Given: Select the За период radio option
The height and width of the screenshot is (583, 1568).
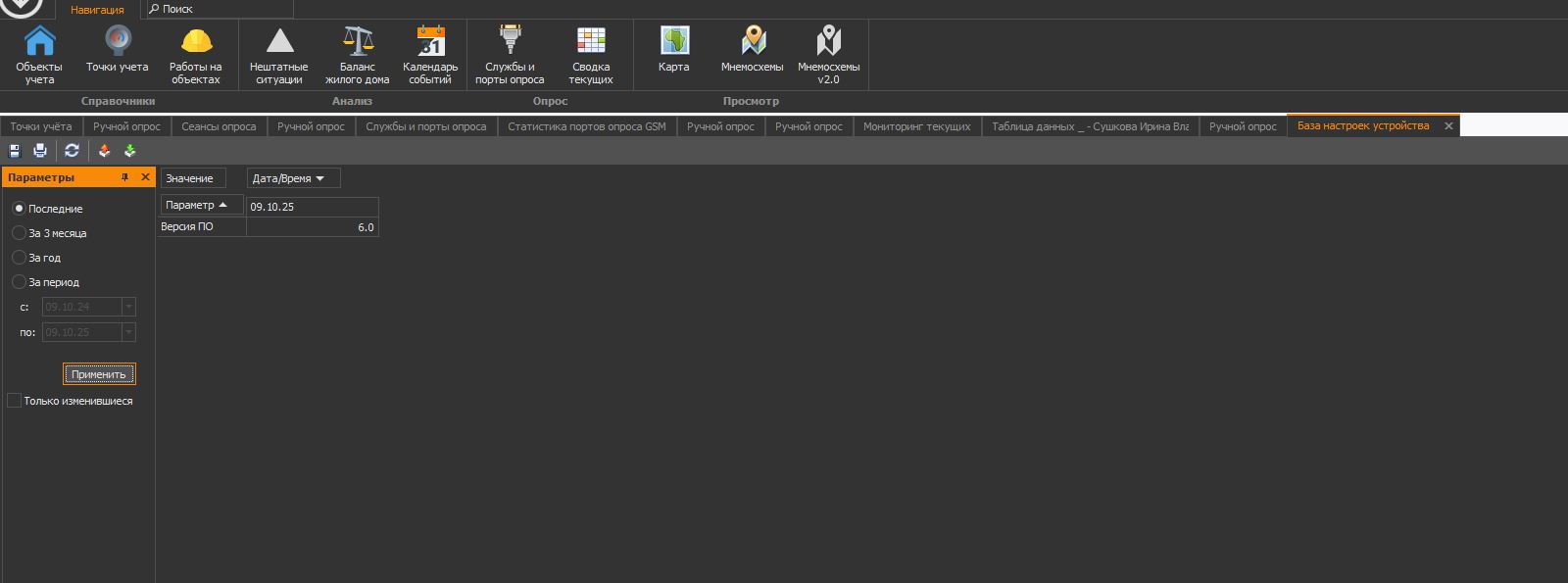Looking at the screenshot, I should (x=19, y=282).
